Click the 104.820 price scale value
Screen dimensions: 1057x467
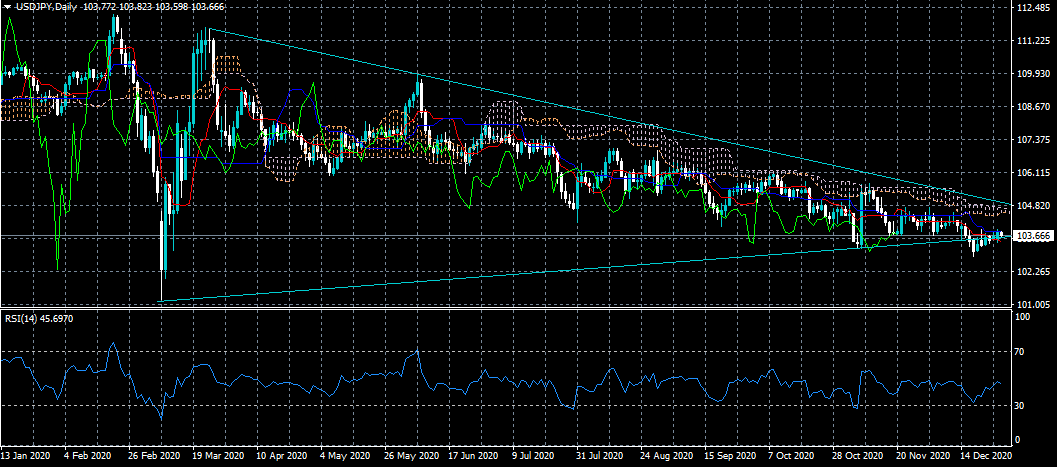[x=1032, y=206]
